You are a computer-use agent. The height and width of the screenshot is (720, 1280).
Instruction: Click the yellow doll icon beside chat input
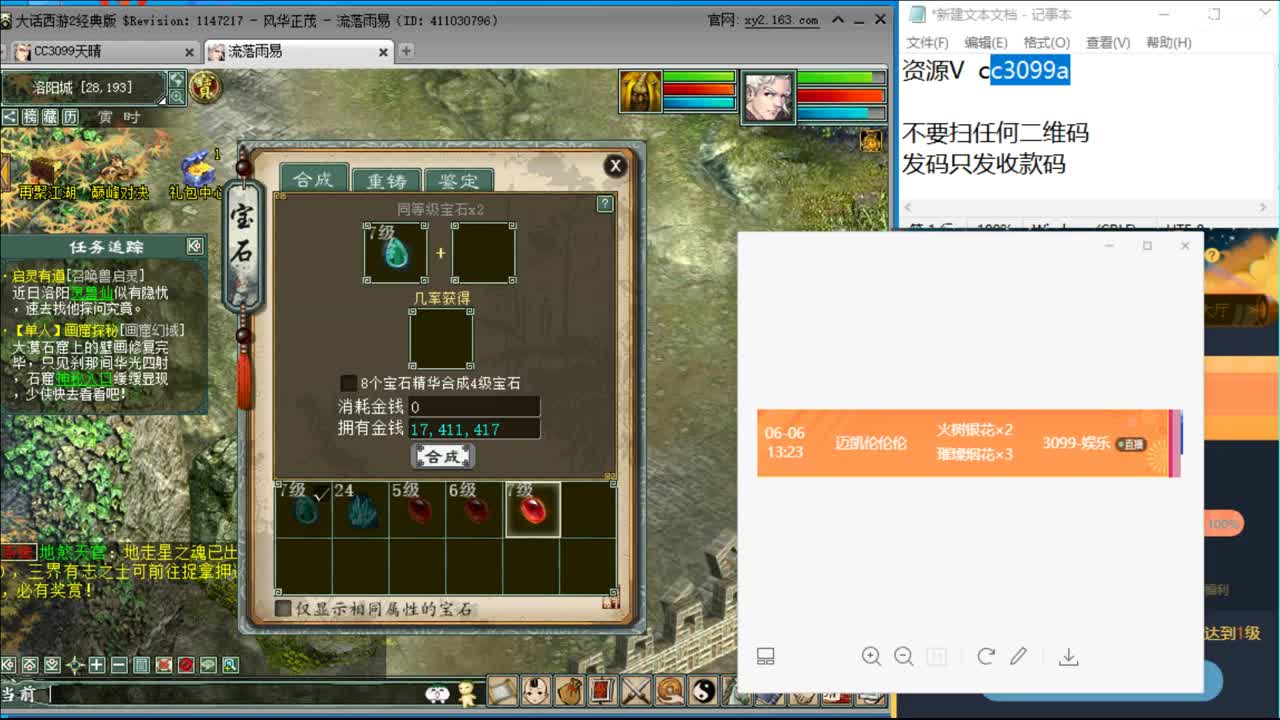(467, 692)
